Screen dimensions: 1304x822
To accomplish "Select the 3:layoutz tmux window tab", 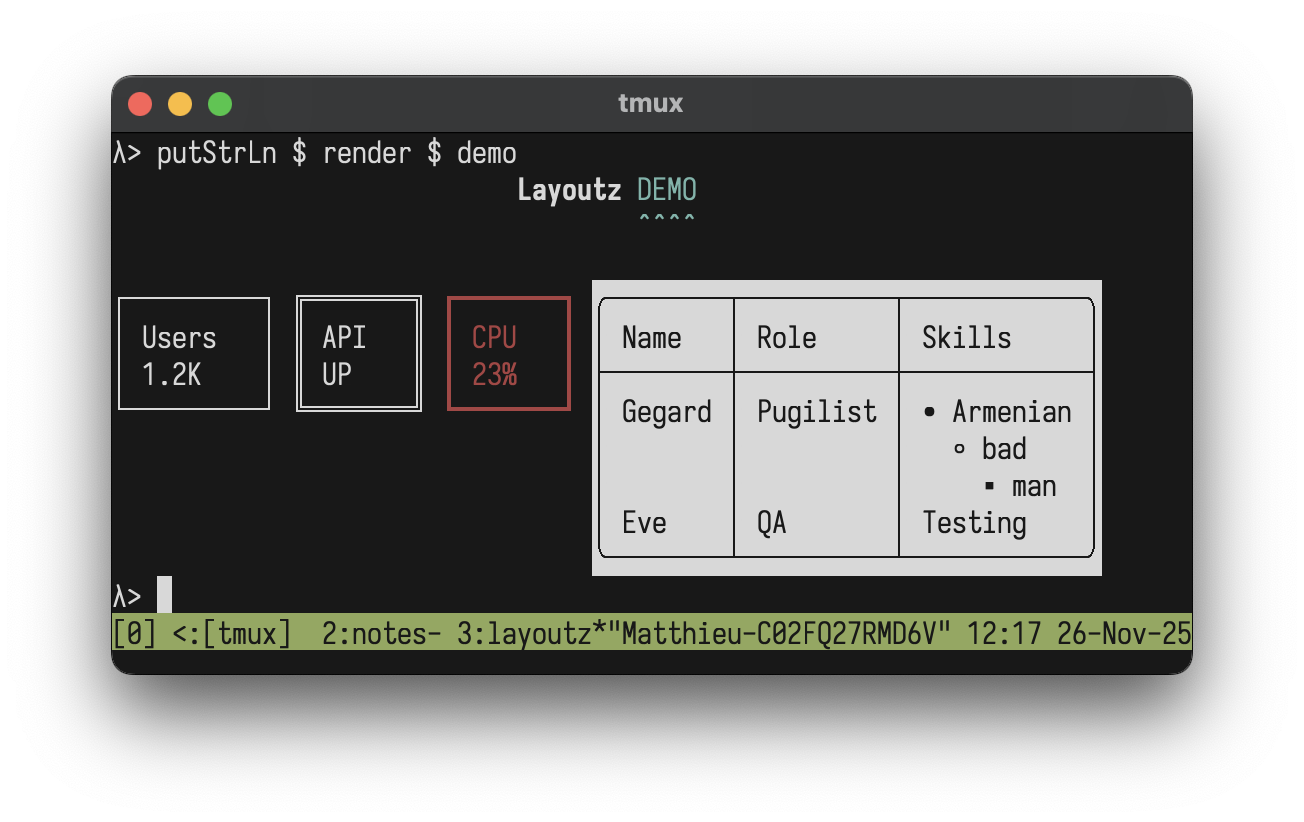I will pyautogui.click(x=530, y=633).
